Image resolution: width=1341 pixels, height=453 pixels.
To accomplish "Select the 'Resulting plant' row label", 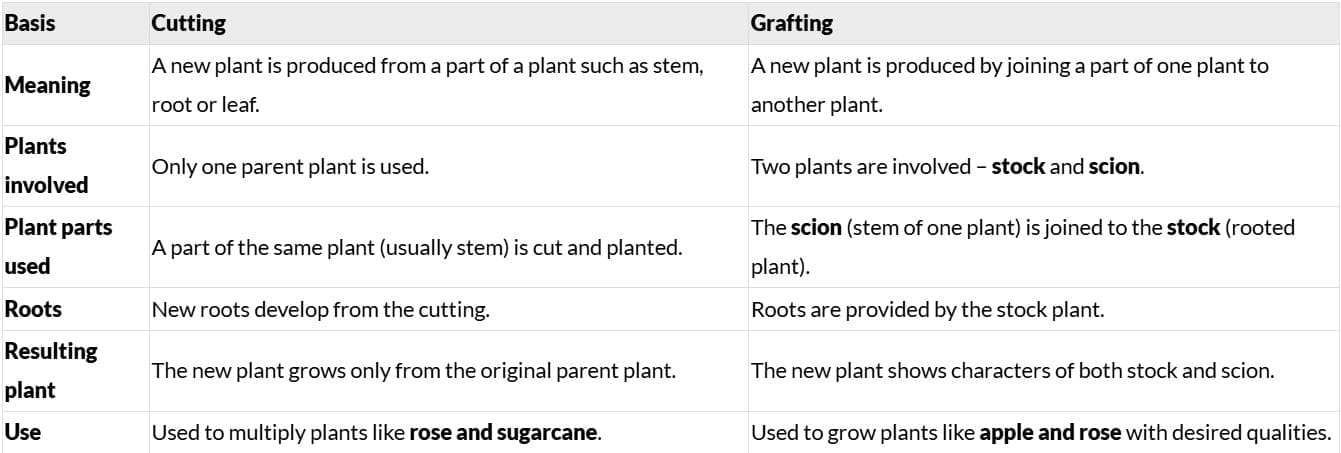I will pos(51,370).
